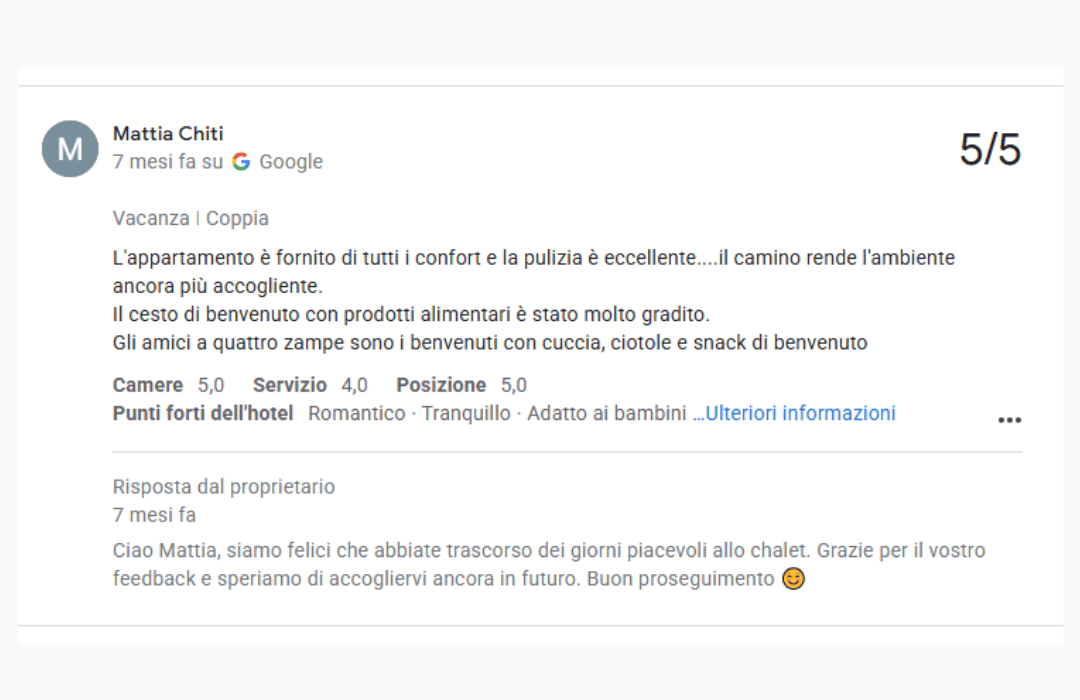Select Adatto ai bambini highlight tag
The width and height of the screenshot is (1080, 700).
pyautogui.click(x=607, y=413)
